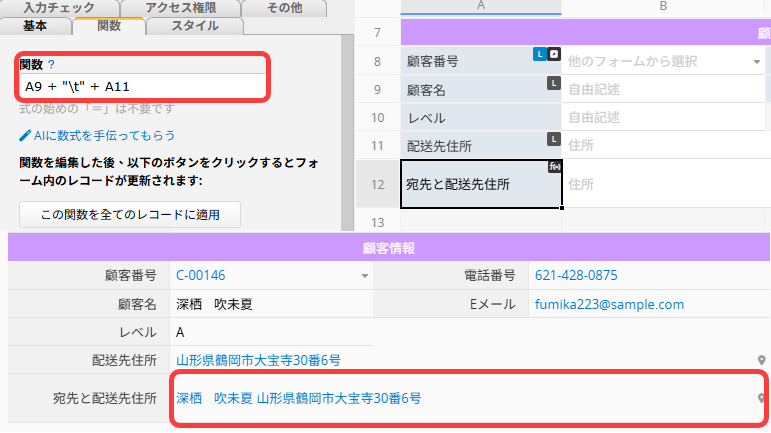
Task: Click the 顧客名 label cell in the sheet
Action: (481, 89)
